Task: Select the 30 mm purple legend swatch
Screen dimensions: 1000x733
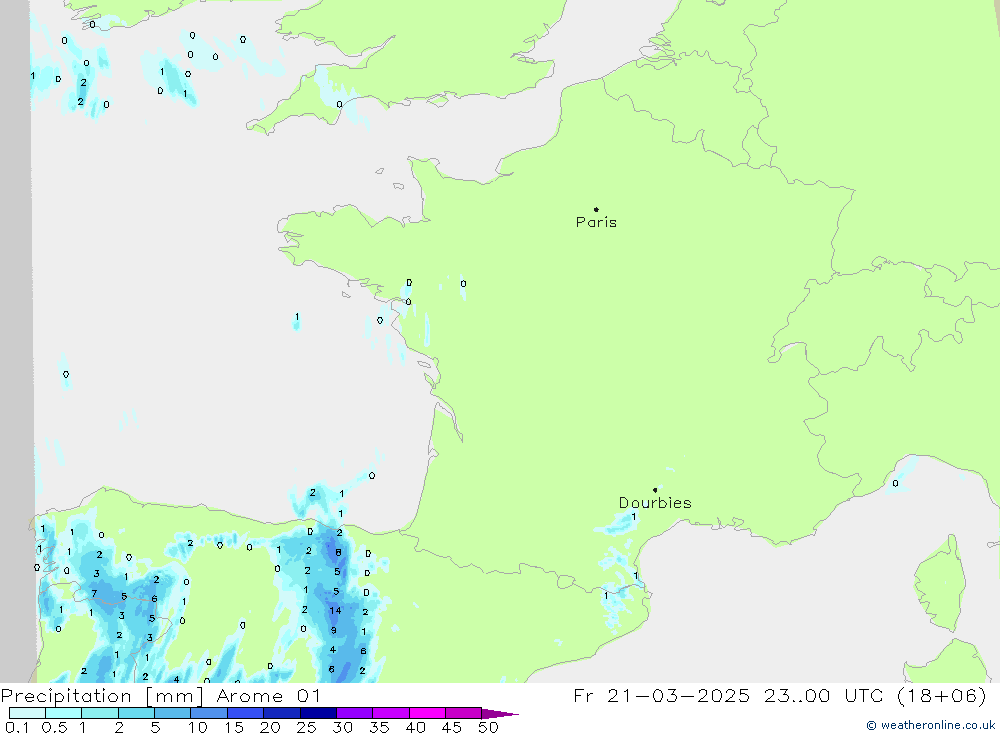Action: [355, 713]
